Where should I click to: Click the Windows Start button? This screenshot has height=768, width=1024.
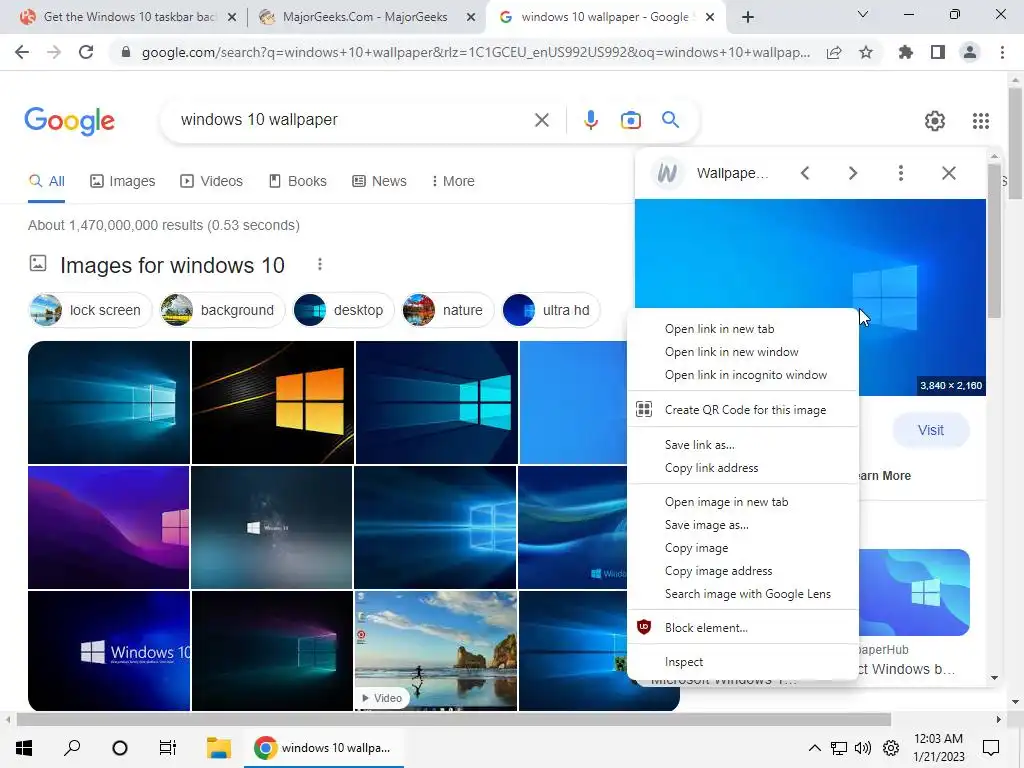point(24,748)
